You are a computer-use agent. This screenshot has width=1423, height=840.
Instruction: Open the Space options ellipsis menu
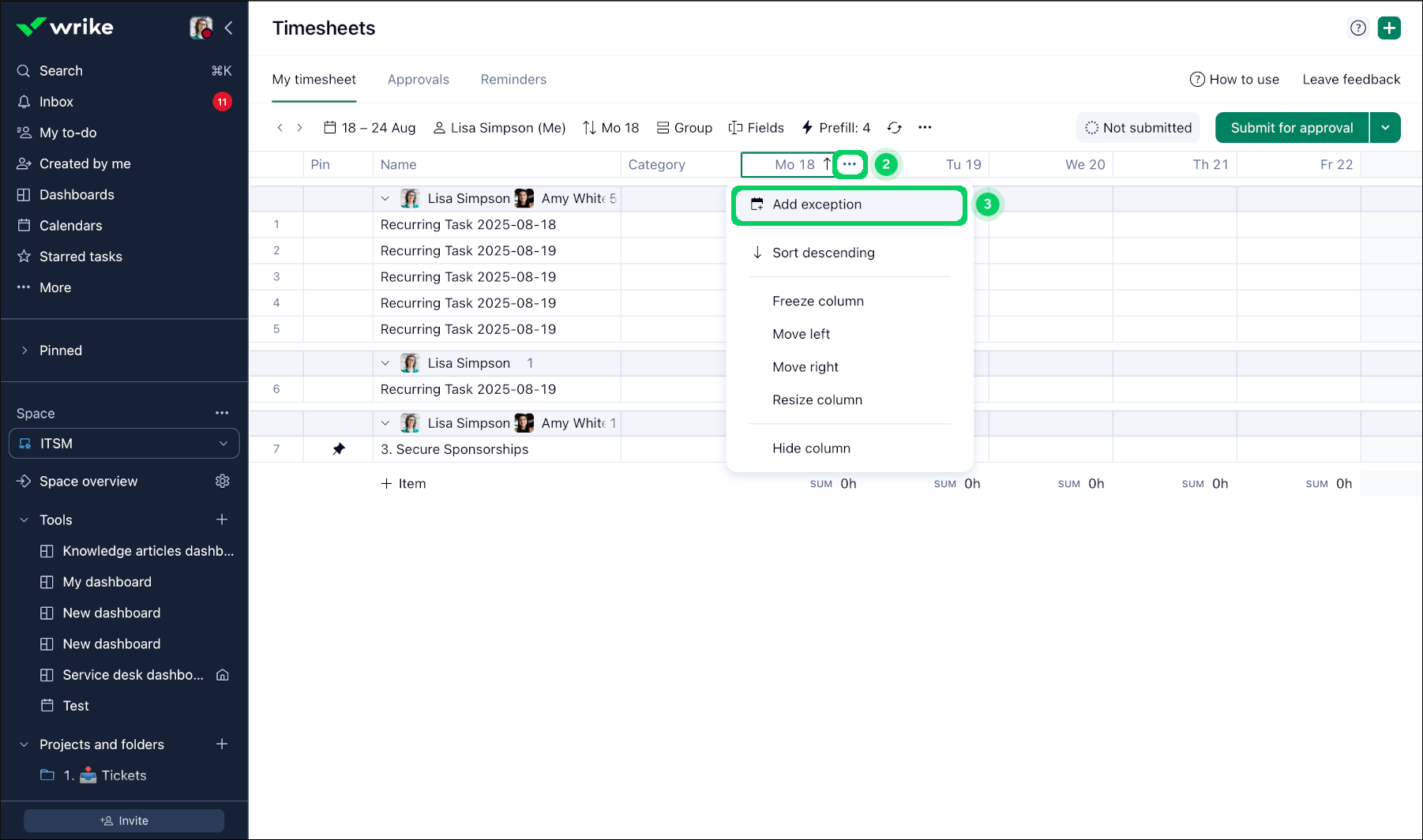[x=222, y=413]
